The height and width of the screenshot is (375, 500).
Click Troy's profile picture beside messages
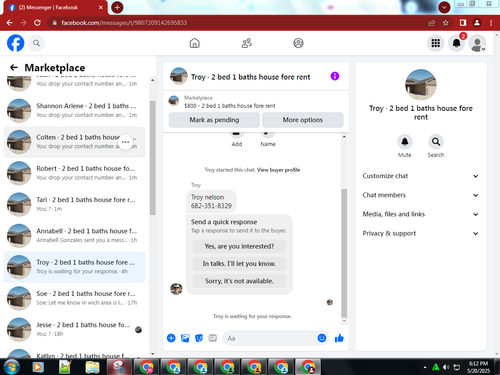click(x=176, y=289)
